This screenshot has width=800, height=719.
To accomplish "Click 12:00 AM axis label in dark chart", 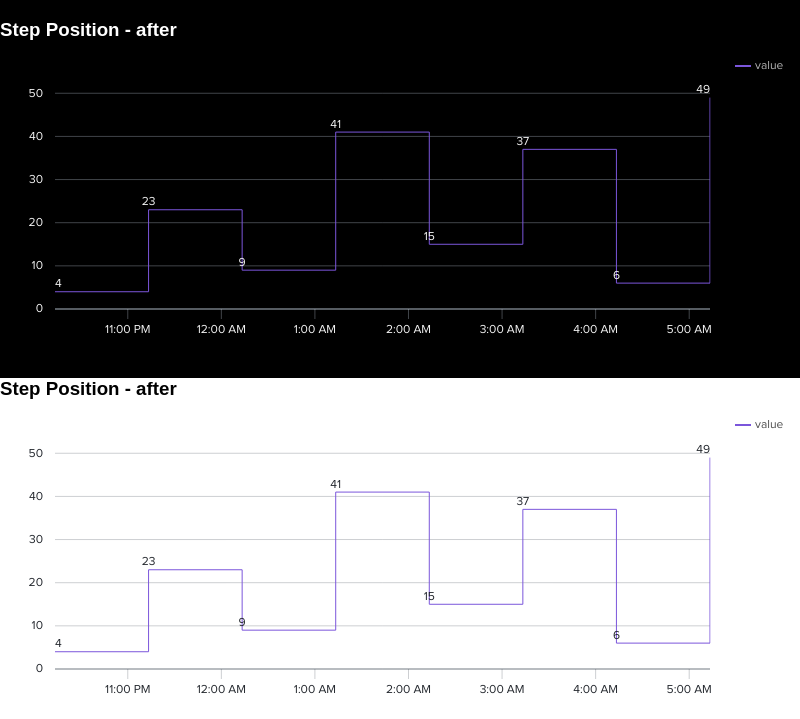I will coord(221,329).
